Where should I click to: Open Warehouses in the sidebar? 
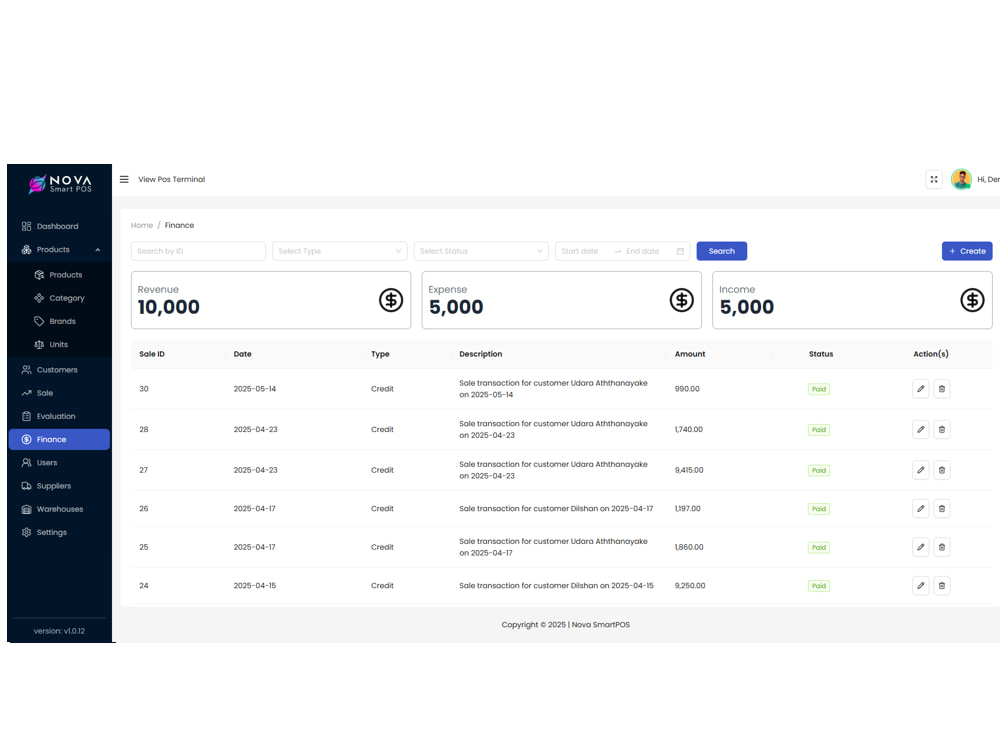point(59,509)
